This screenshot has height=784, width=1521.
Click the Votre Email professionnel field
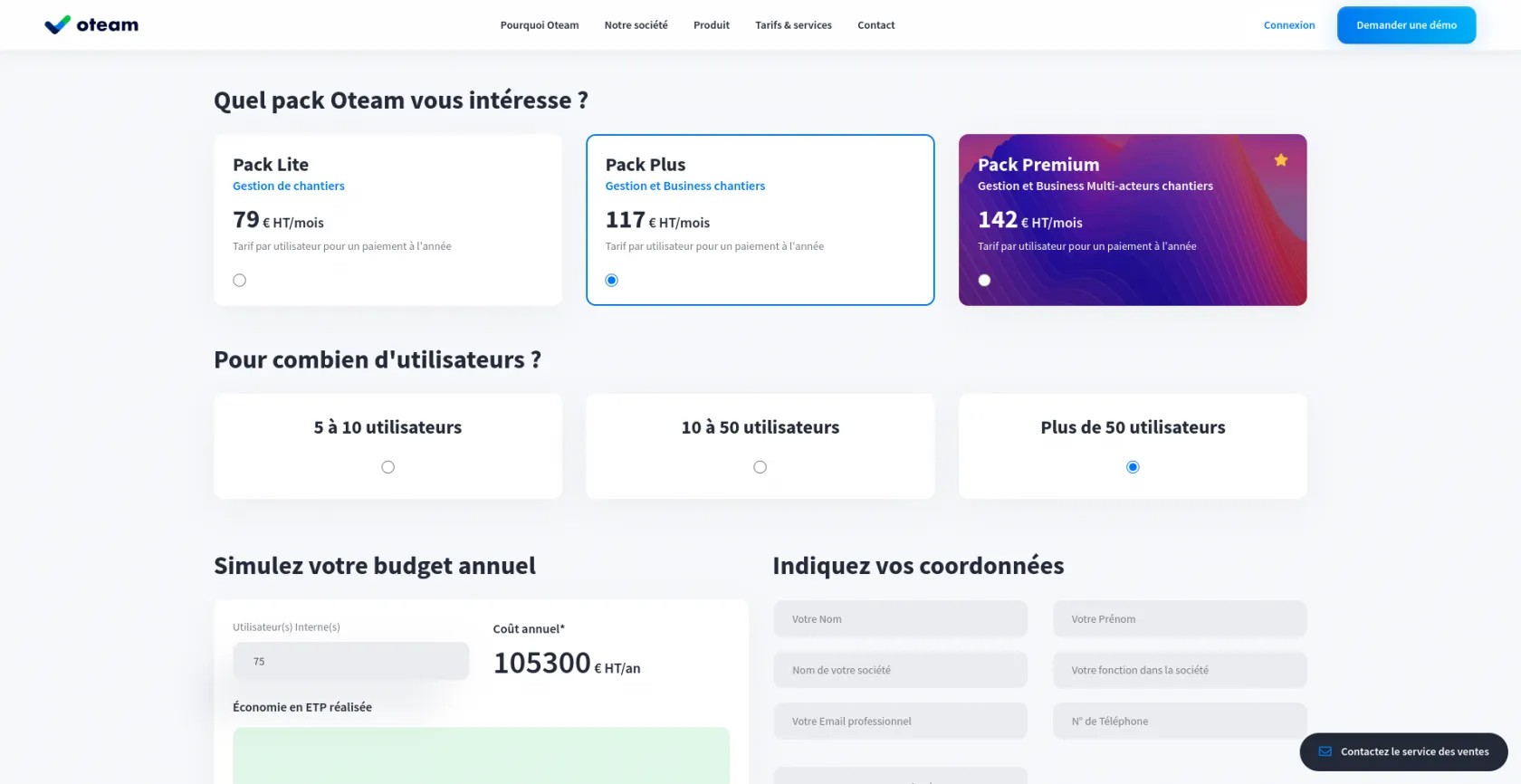tap(900, 722)
